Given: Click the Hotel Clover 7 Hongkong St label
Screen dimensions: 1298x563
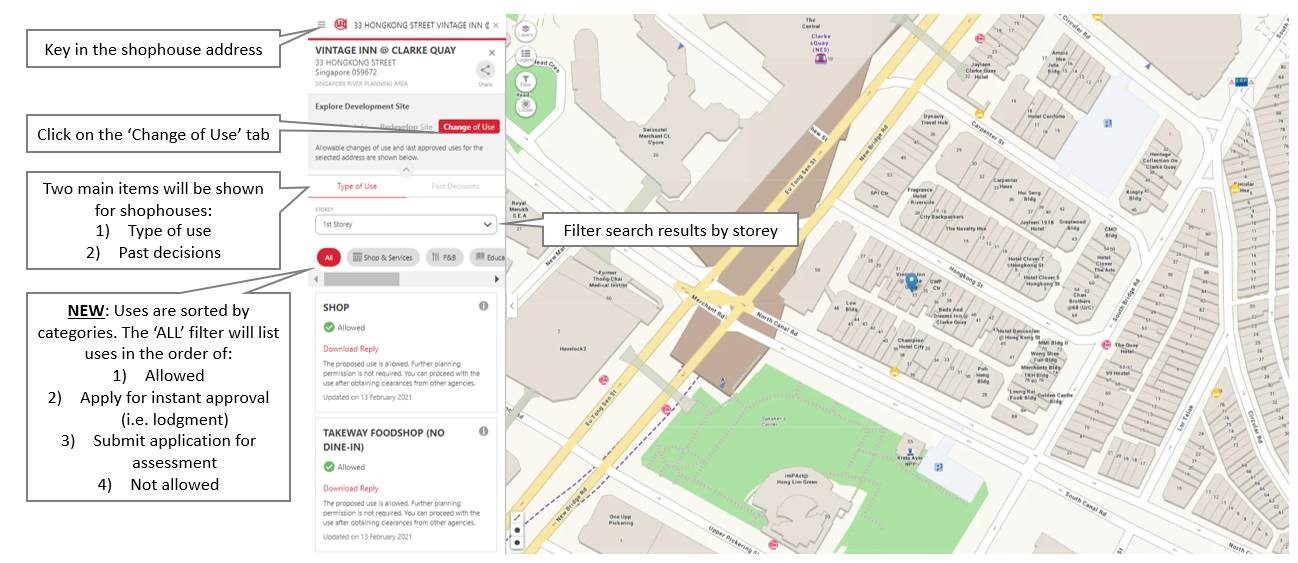Looking at the screenshot, I should 1026,261.
